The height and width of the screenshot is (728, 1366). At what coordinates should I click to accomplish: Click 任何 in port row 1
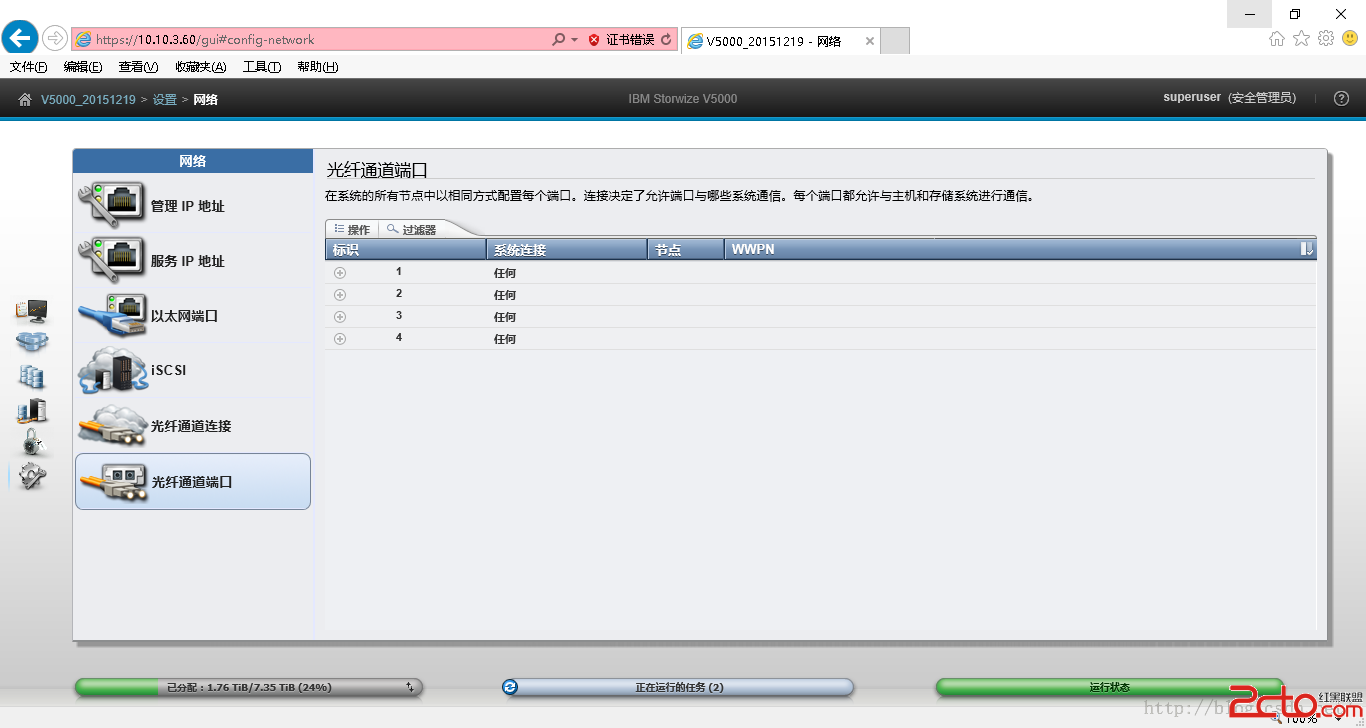coord(505,273)
